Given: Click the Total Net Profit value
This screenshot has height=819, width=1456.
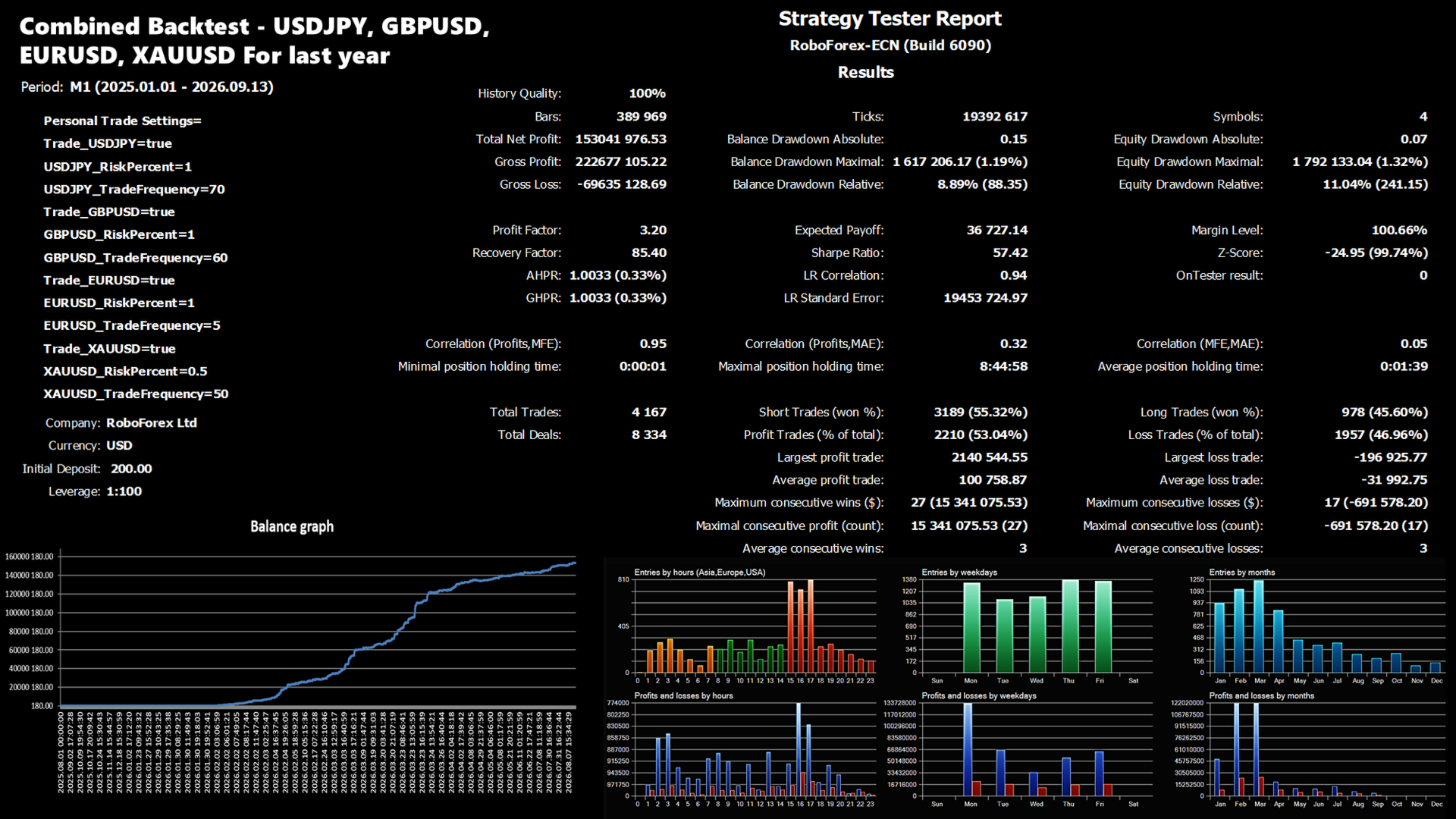Looking at the screenshot, I should click(620, 139).
